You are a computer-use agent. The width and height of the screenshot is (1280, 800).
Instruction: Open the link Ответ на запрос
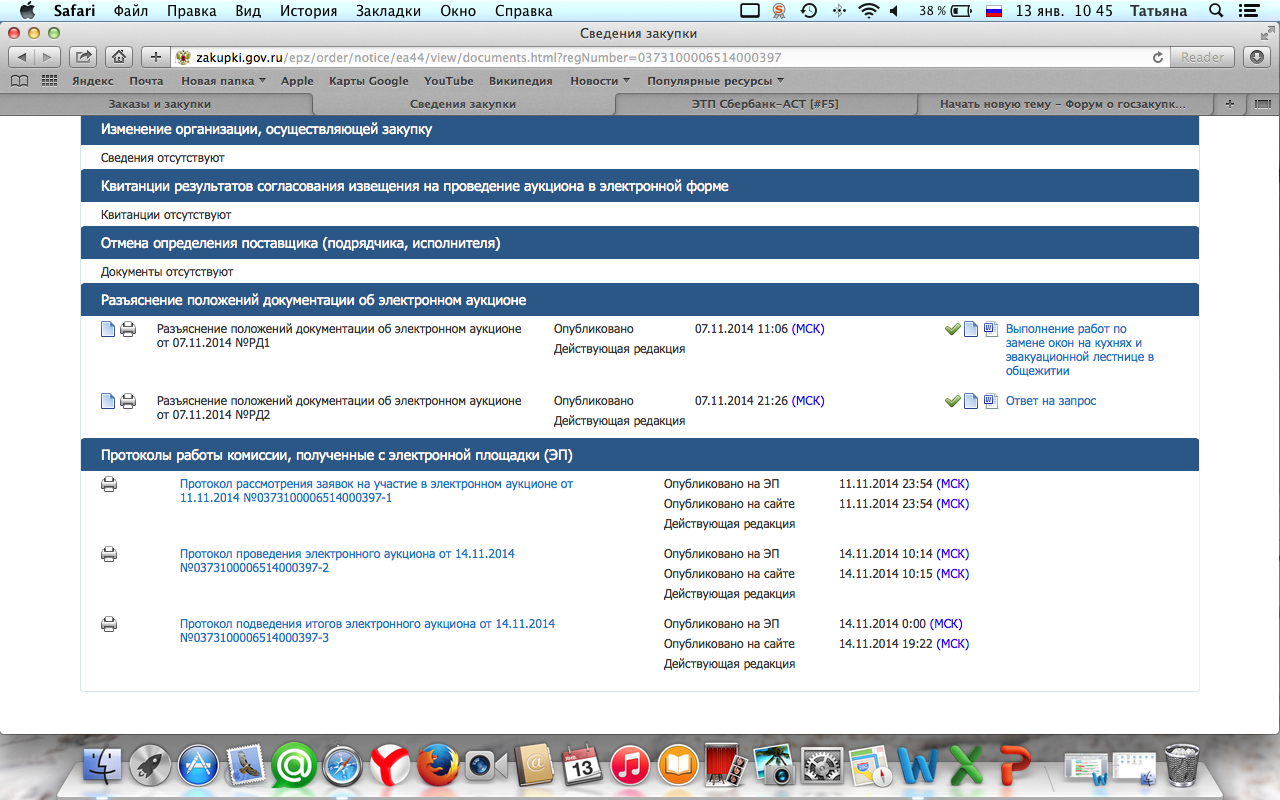coord(1050,401)
